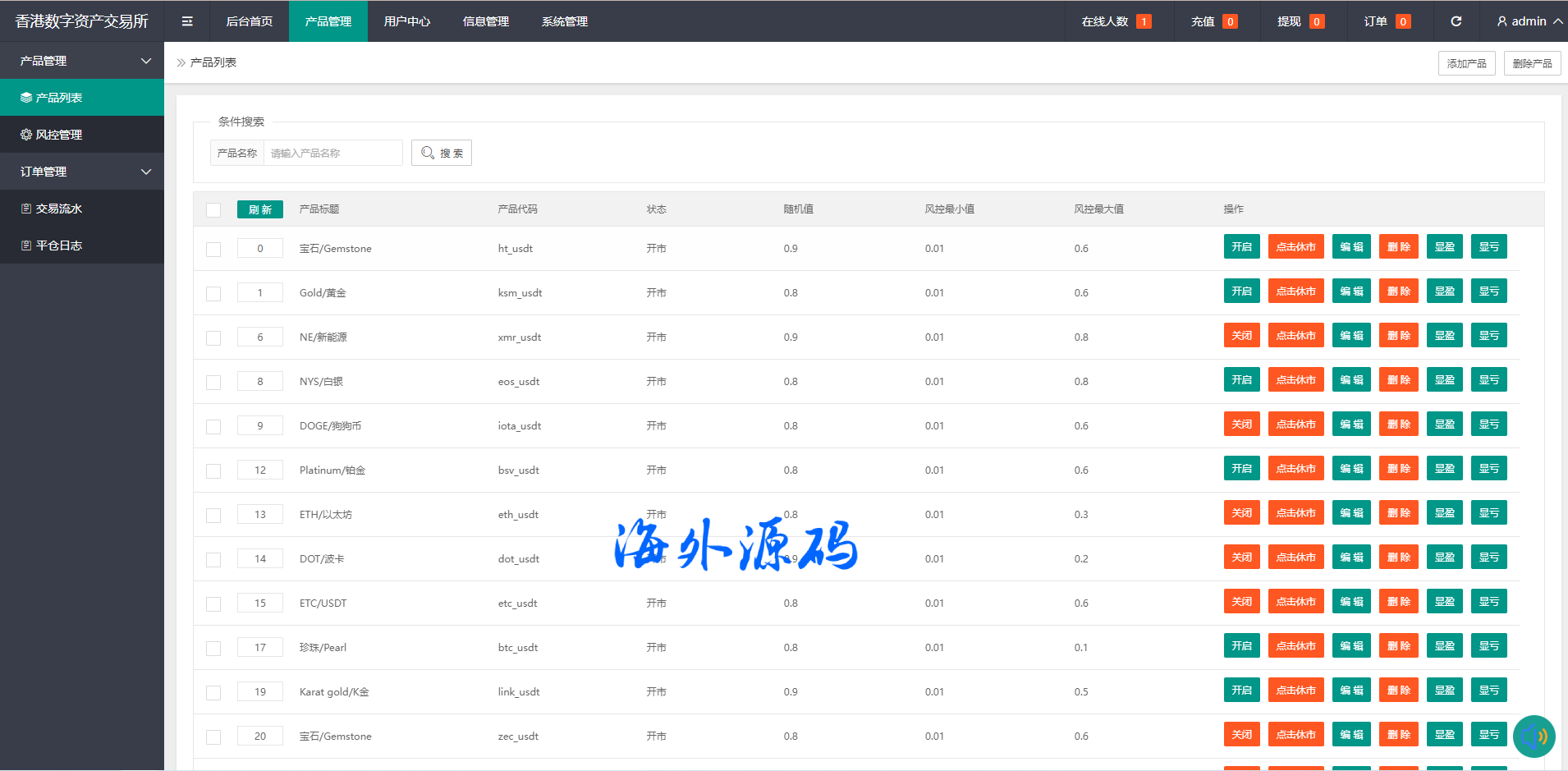1568x771 pixels.
Task: Click the refresh icon in top bar
Action: tap(1456, 21)
